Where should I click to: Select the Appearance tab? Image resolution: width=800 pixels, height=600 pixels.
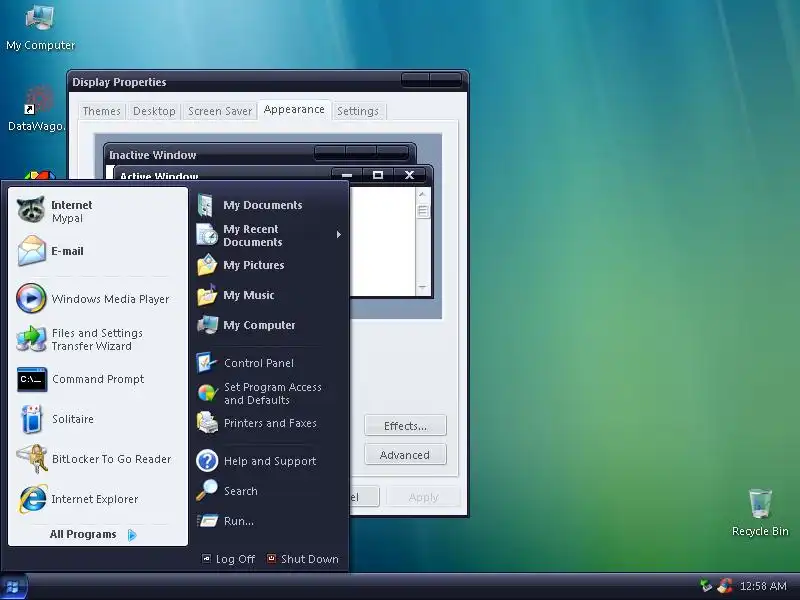tap(294, 110)
